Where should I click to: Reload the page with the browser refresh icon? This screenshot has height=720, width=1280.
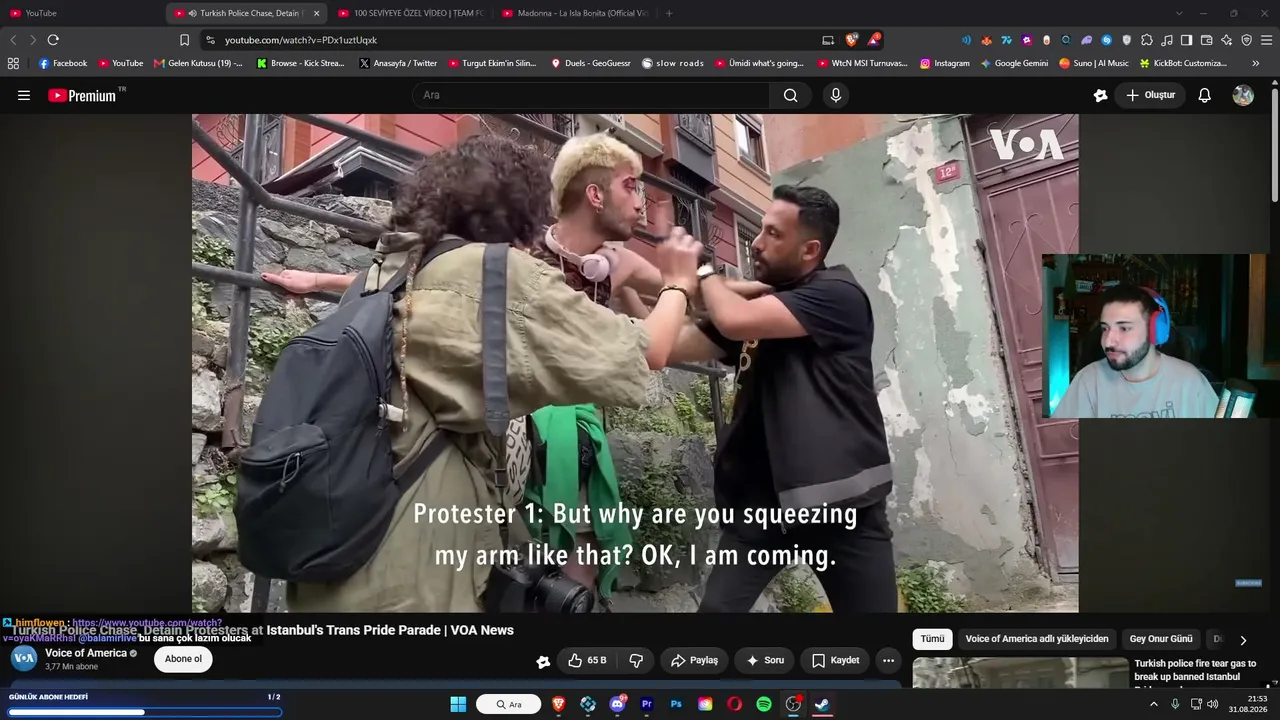(53, 40)
